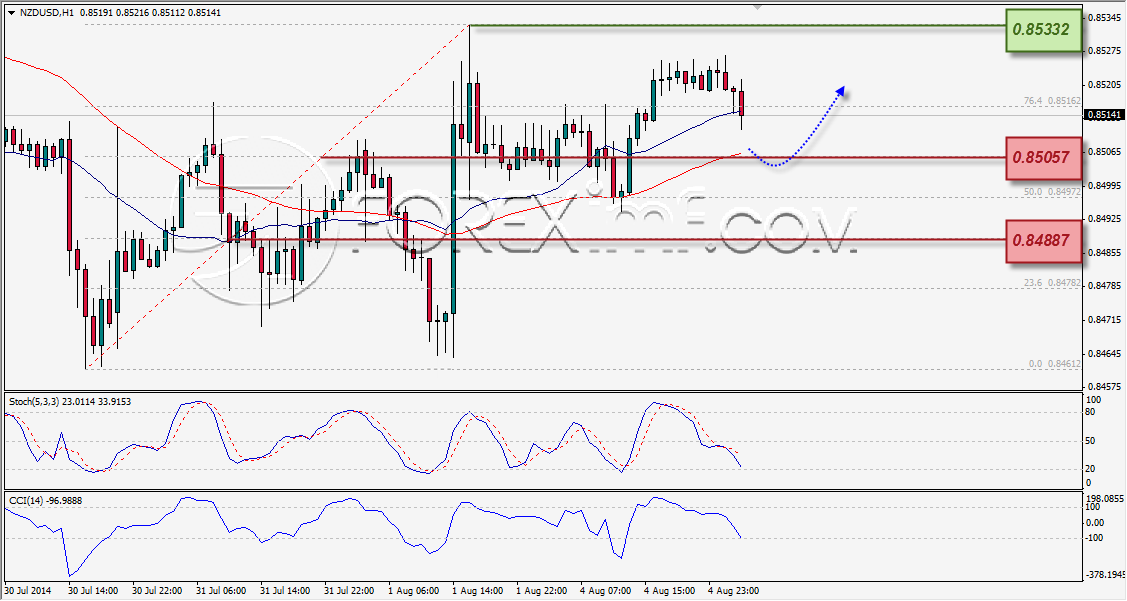
Task: Click the 0.84925 price scale value
Action: click(x=1103, y=218)
